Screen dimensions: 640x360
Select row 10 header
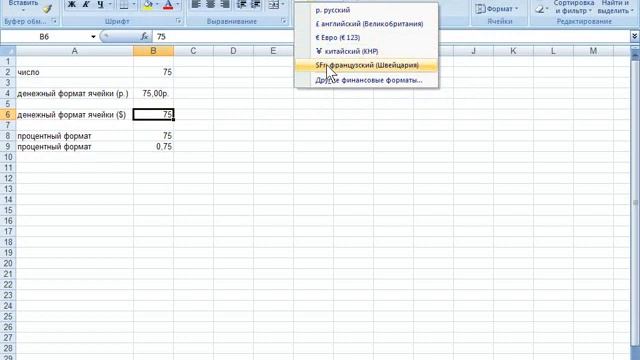pyautogui.click(x=8, y=157)
